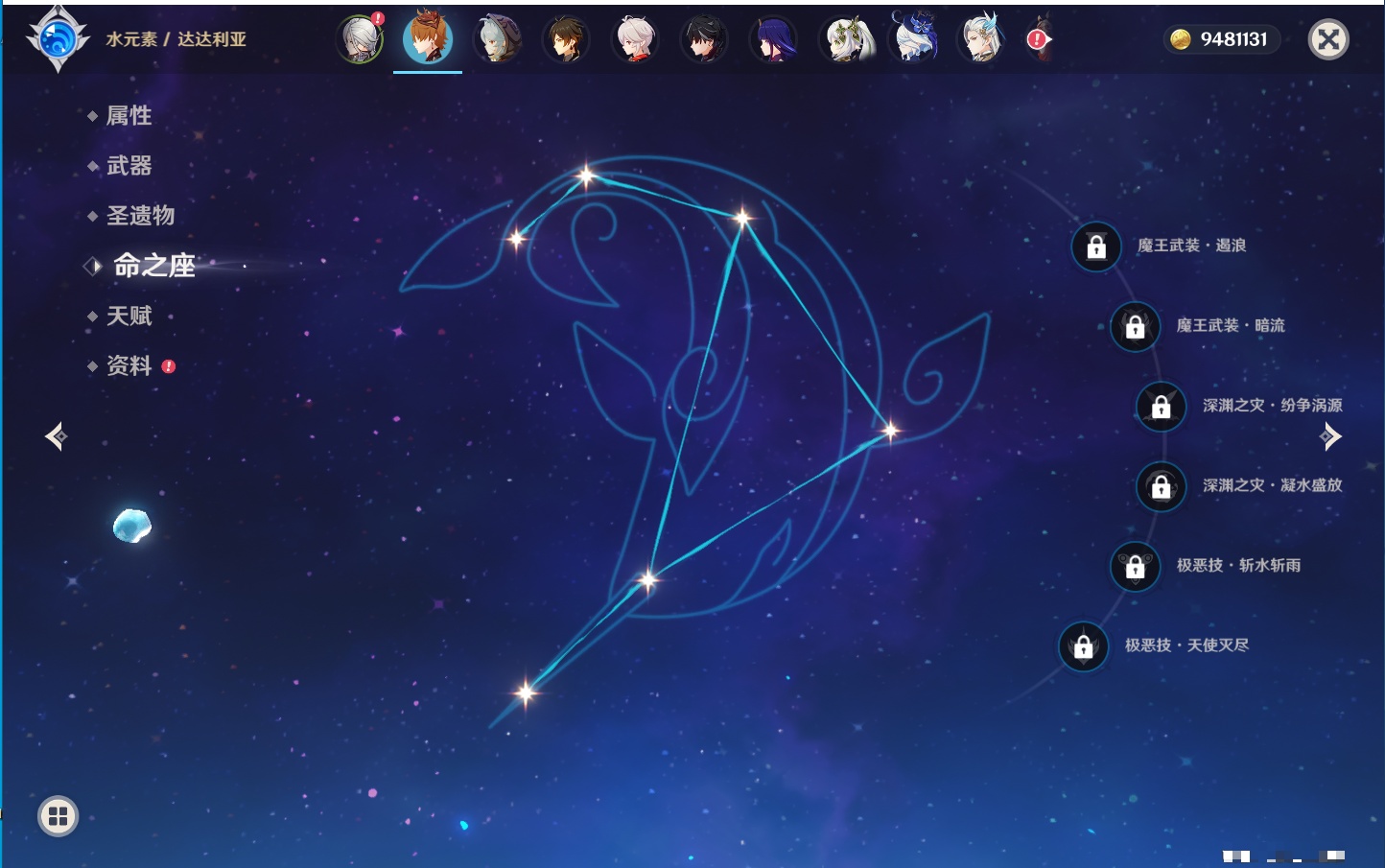Screen dimensions: 1385x868
Task: Select the 深渊之灾·纷争涡源 label
Action: 1273,405
